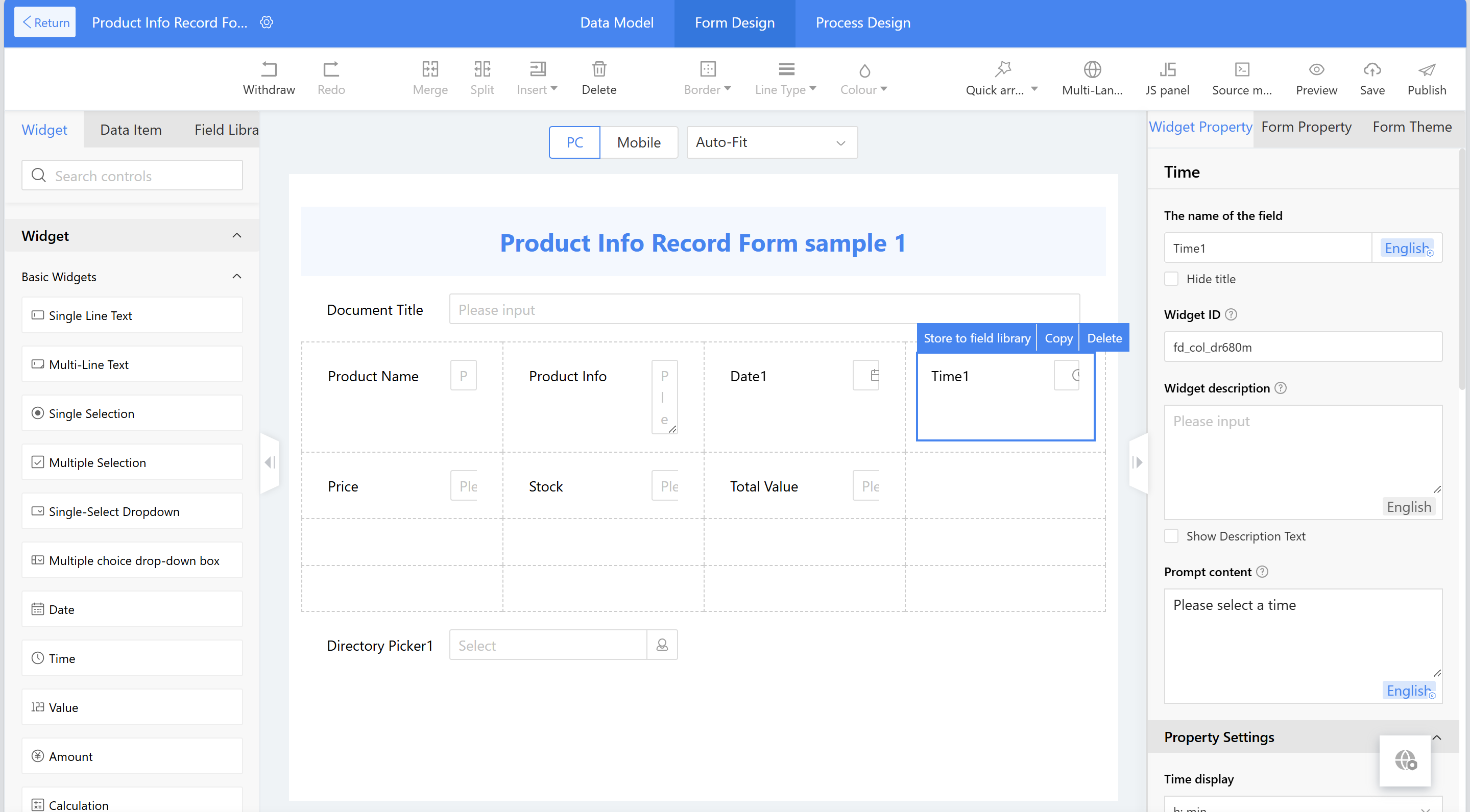Switch the form view to Mobile
This screenshot has width=1470, height=812.
click(x=639, y=142)
